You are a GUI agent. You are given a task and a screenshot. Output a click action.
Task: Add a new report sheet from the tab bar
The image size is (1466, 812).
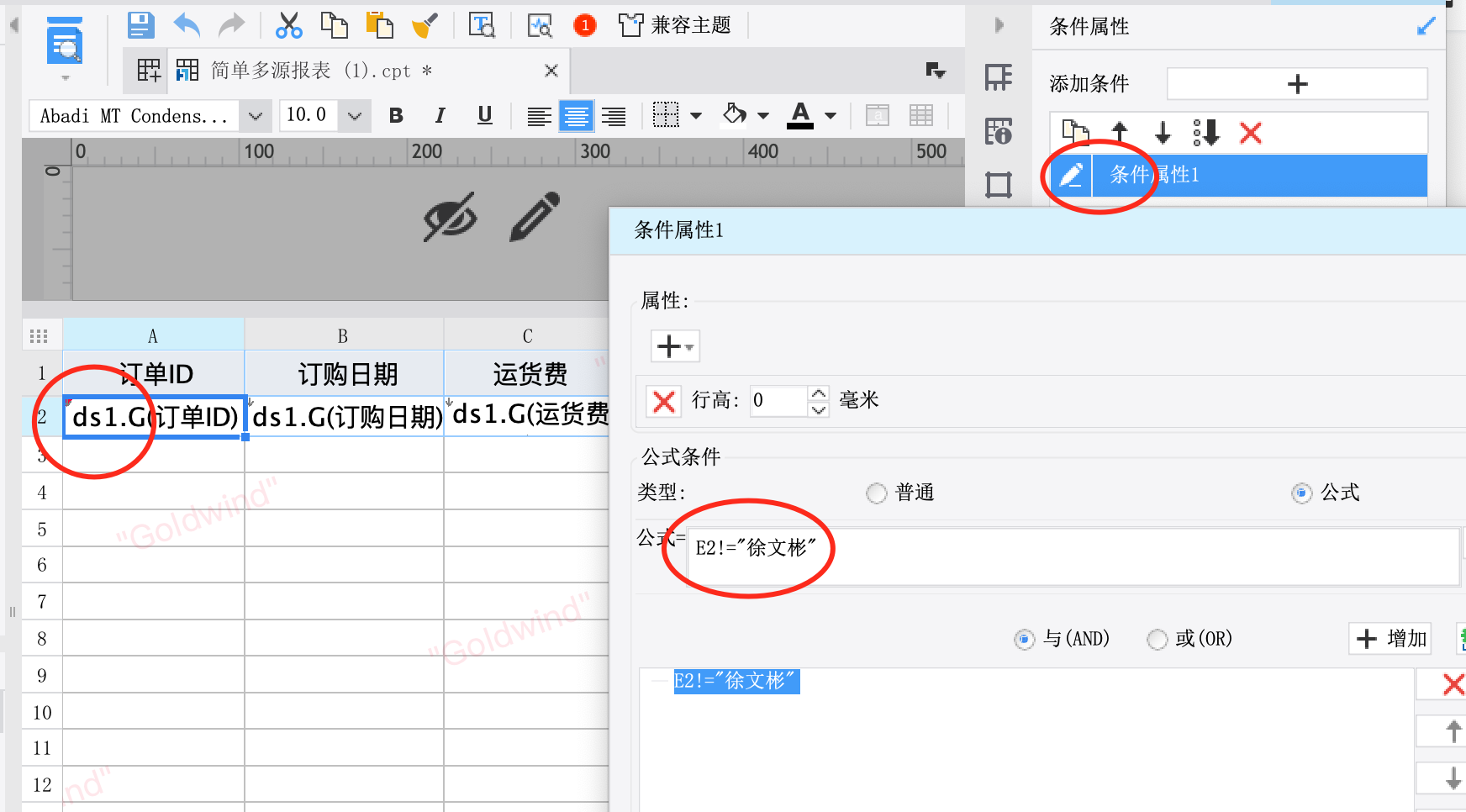click(149, 71)
